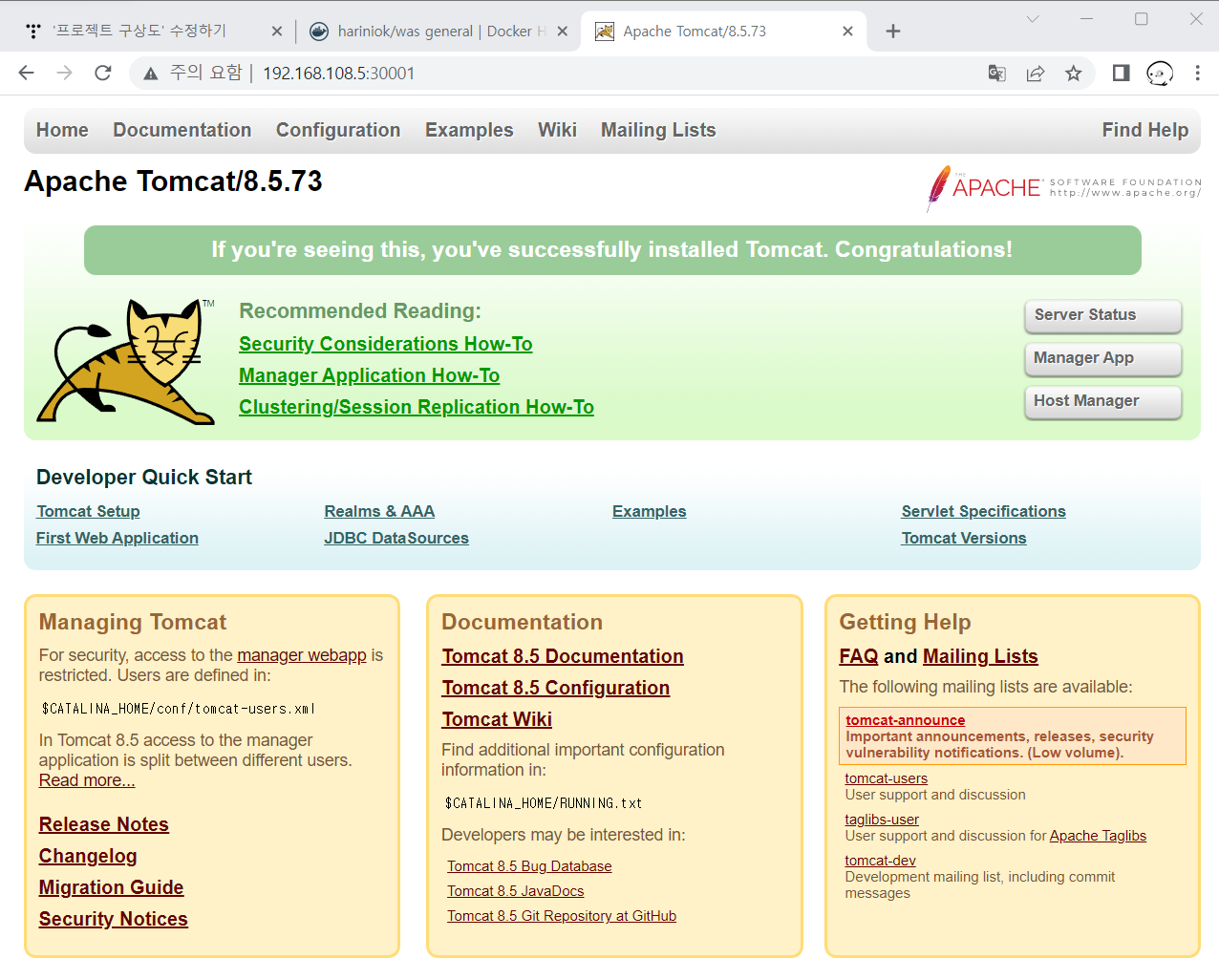Reload the Tomcat page
Image resolution: width=1219 pixels, height=980 pixels.
click(103, 73)
